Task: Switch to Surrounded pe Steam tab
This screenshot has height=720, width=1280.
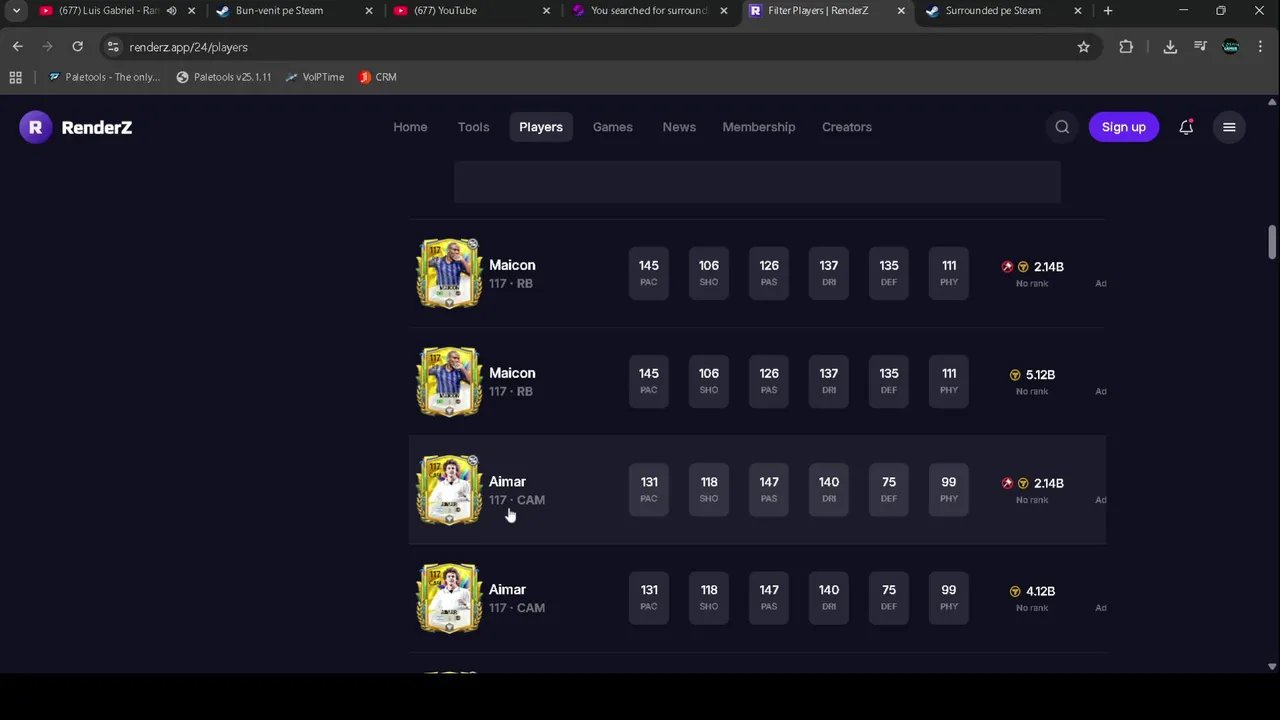Action: [x=1003, y=11]
